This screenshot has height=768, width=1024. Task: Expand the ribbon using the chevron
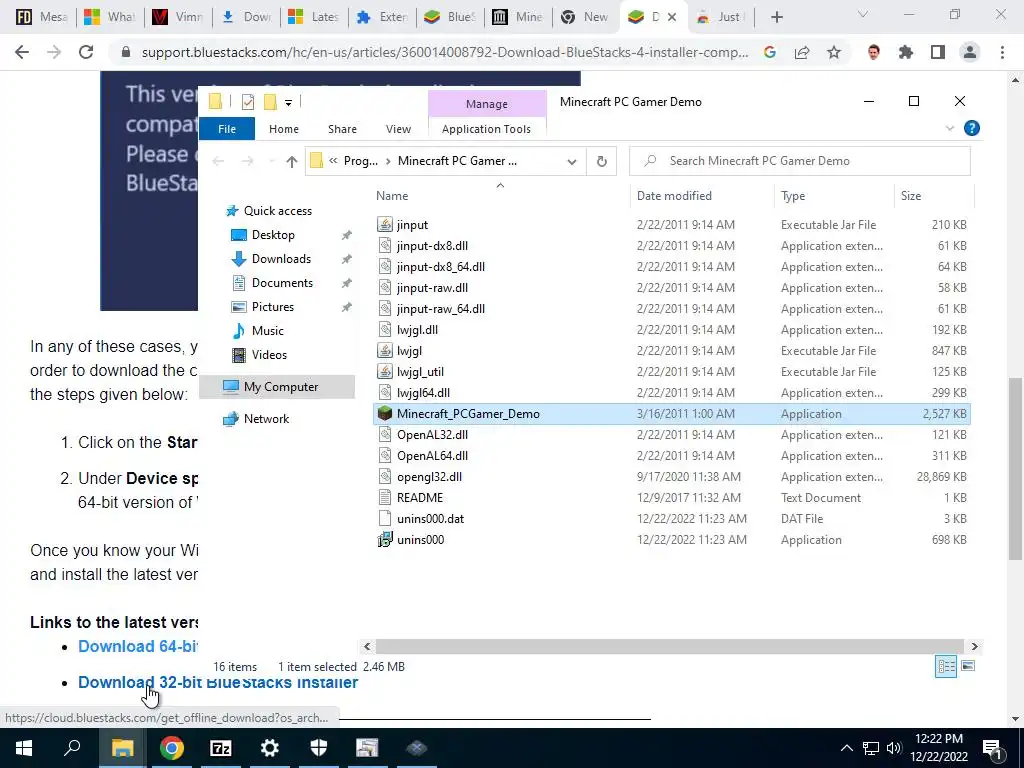[x=950, y=129]
